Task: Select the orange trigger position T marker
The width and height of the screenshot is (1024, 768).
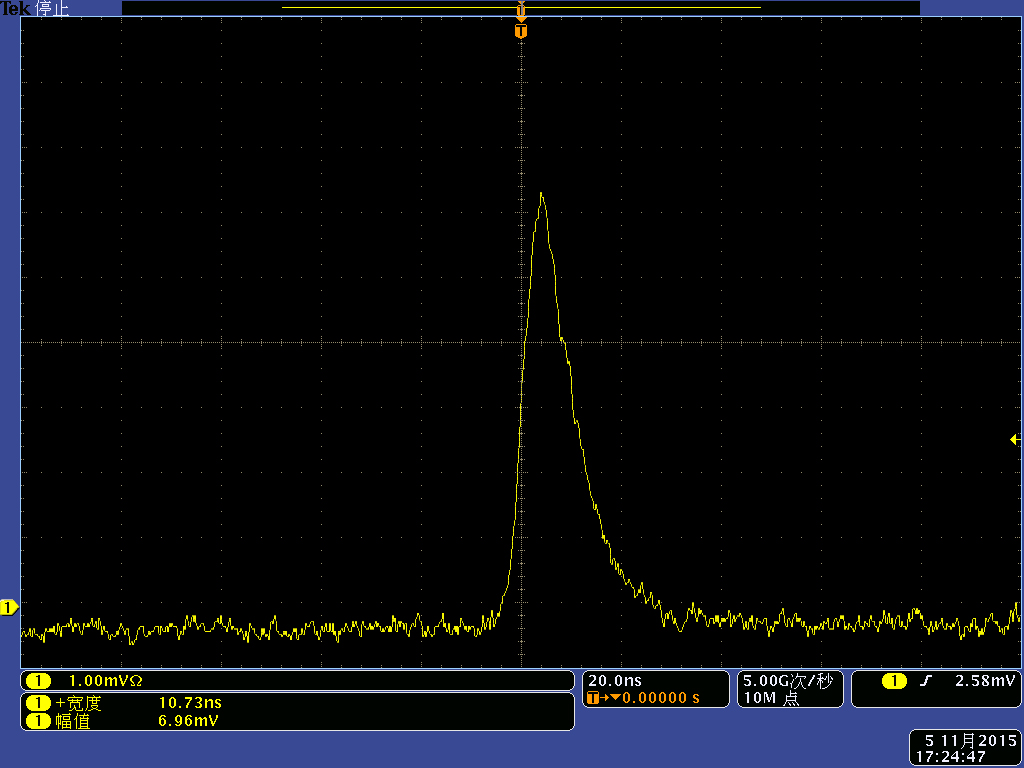Action: (520, 31)
